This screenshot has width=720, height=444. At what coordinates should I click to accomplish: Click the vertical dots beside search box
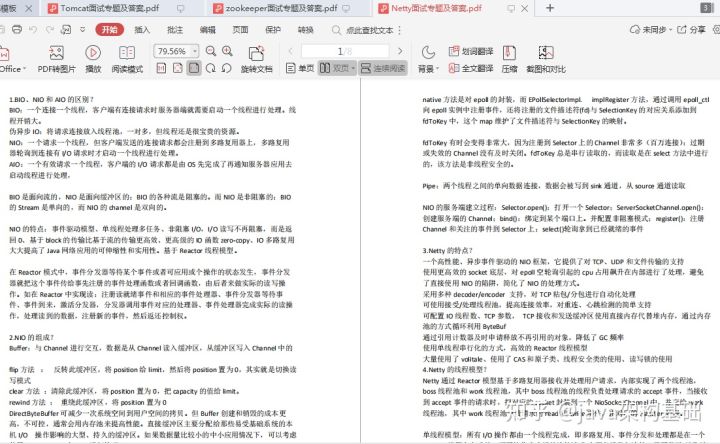400,30
